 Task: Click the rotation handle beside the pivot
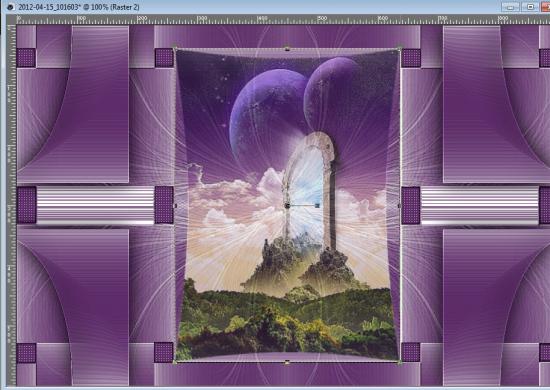point(317,206)
